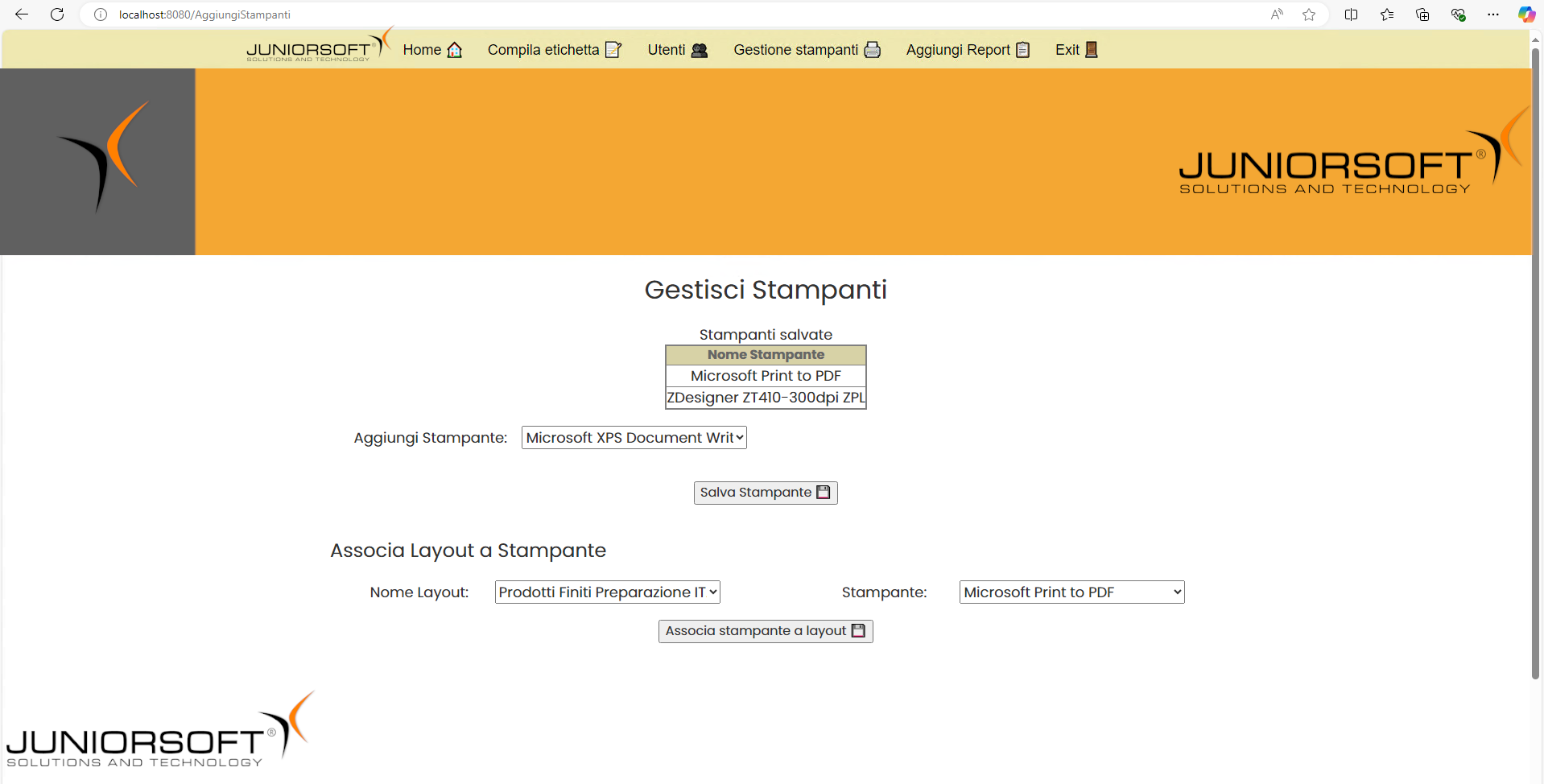Click the page vertical scrollbar
The image size is (1544, 784).
click(1536, 362)
